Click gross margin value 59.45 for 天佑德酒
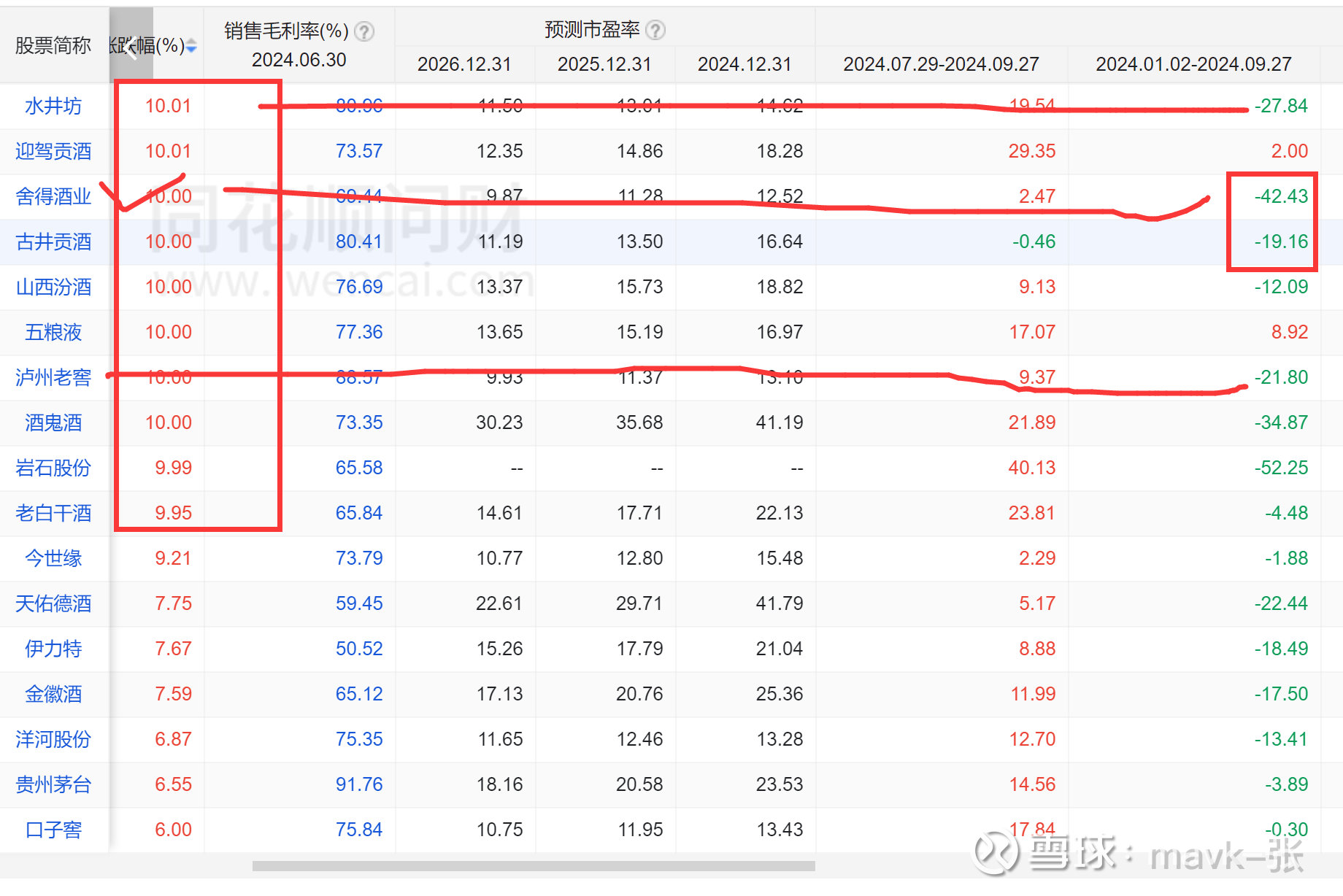 point(359,603)
